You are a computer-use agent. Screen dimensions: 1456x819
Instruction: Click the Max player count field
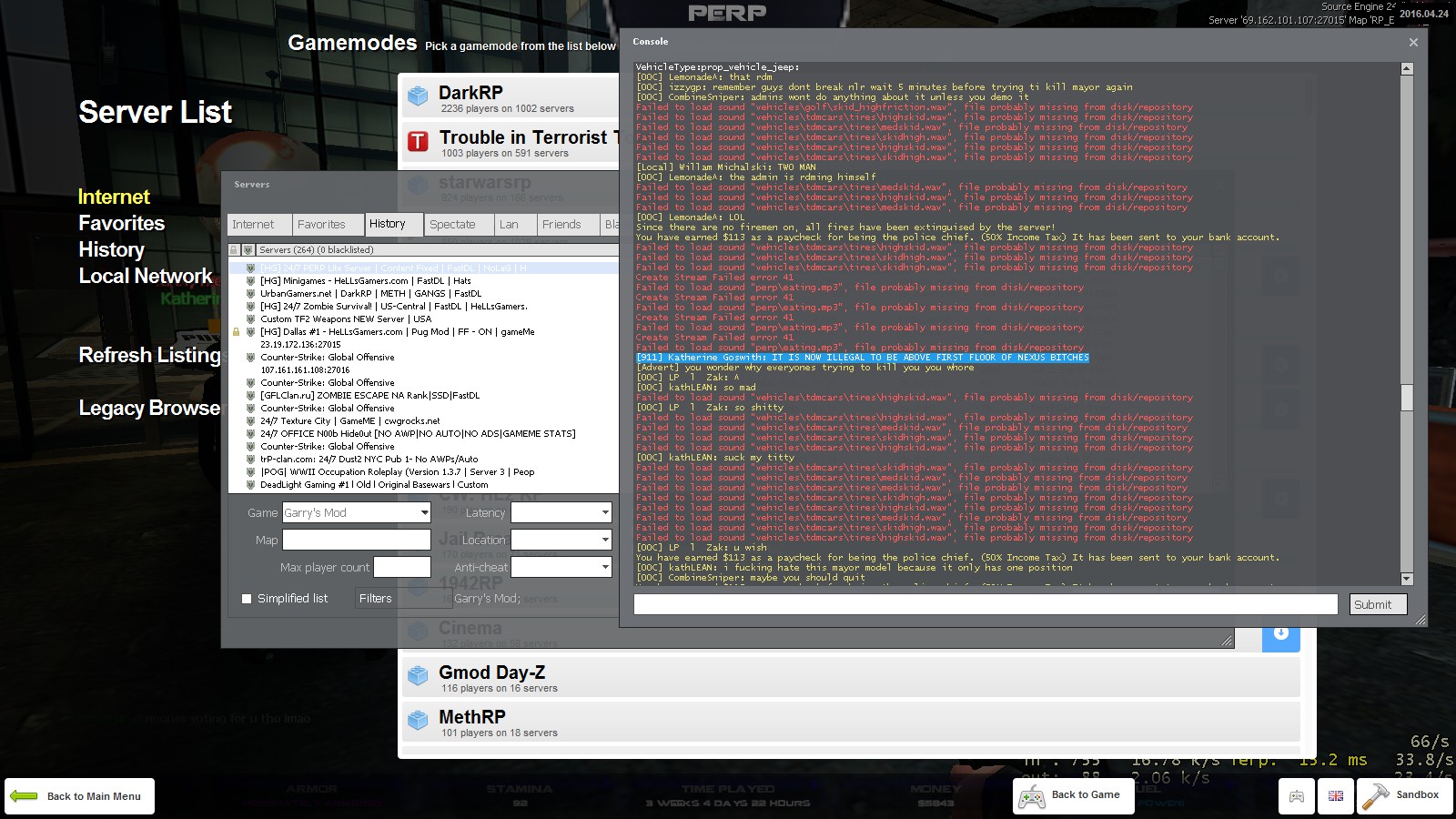click(x=402, y=568)
